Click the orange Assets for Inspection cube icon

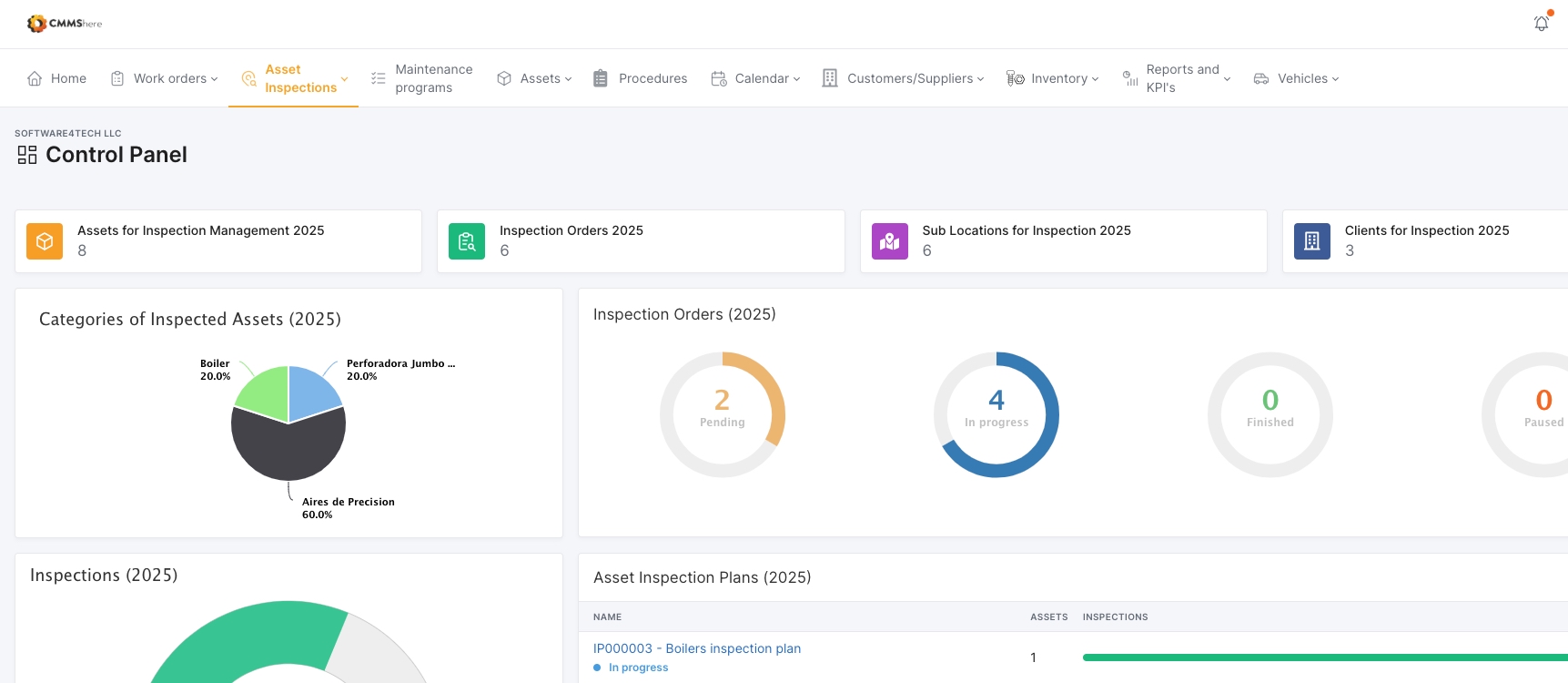(45, 241)
